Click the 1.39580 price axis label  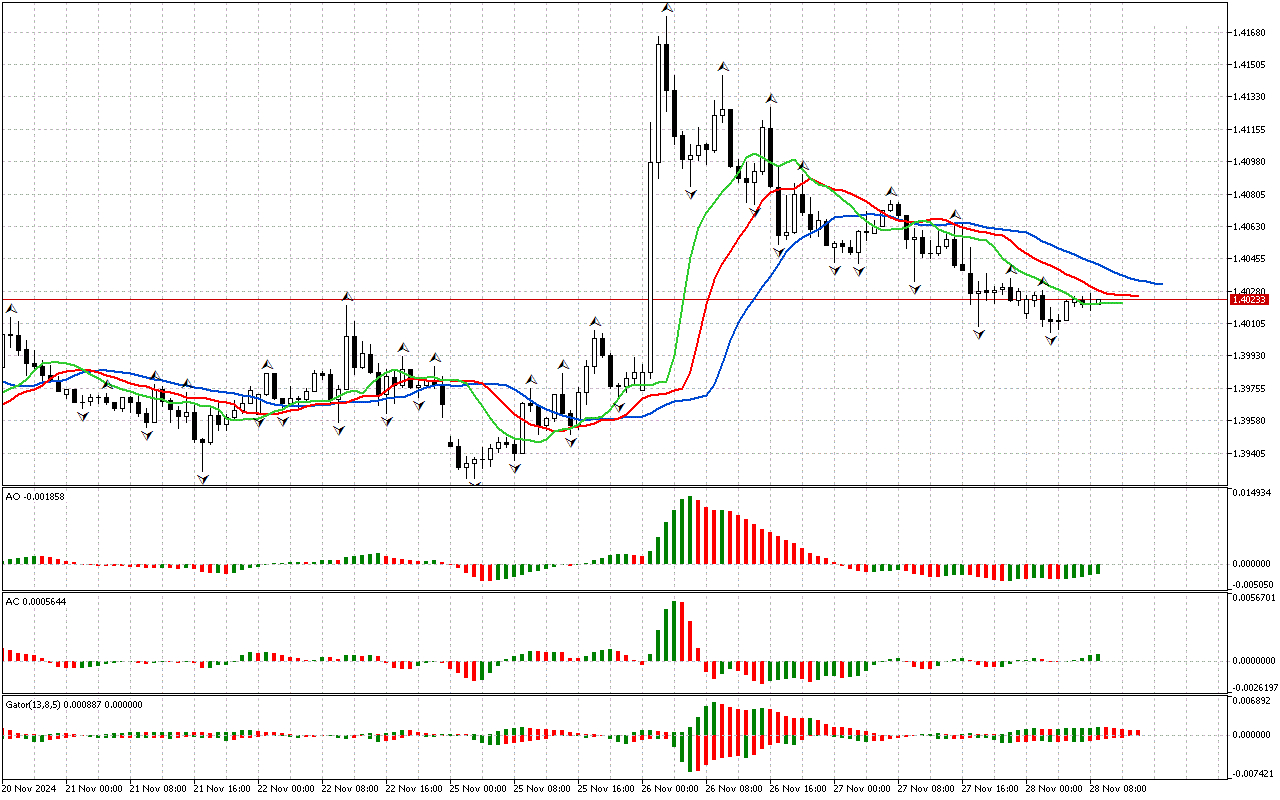(x=1249, y=421)
